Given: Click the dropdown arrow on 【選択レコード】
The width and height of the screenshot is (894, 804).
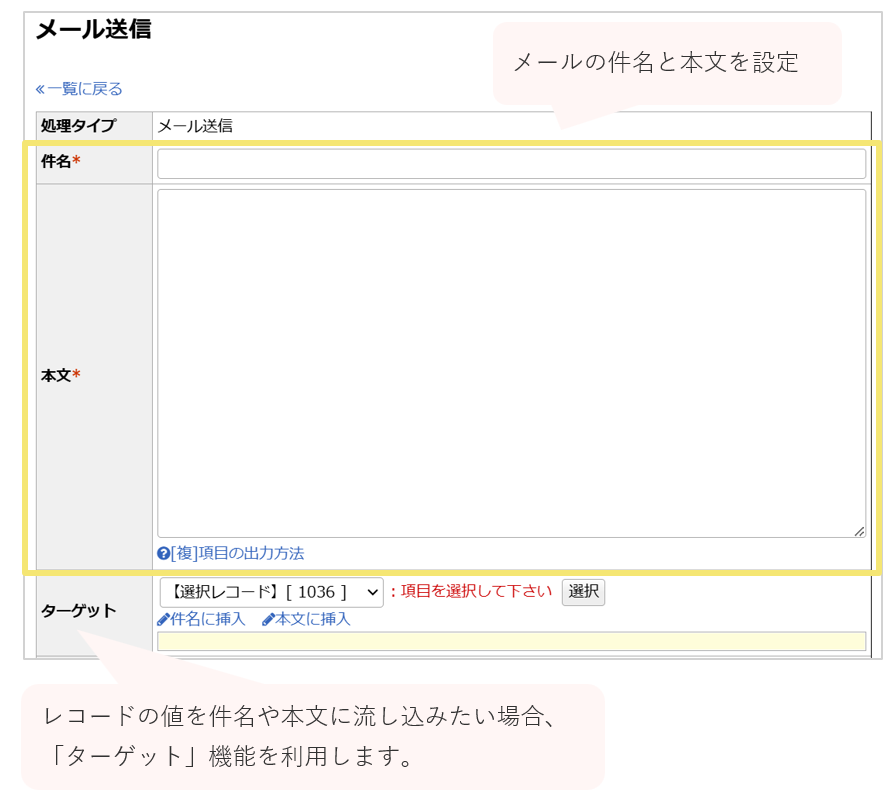Looking at the screenshot, I should (370, 593).
